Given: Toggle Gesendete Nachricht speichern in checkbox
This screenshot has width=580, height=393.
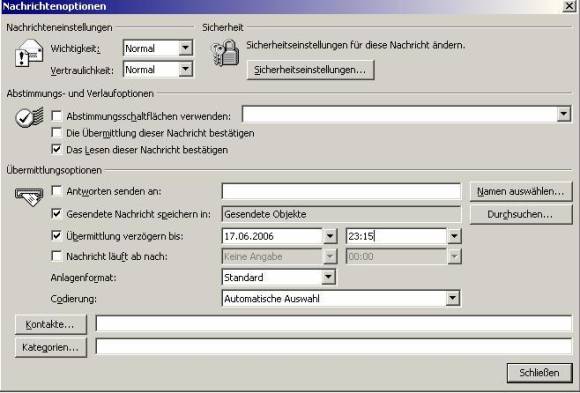Looking at the screenshot, I should click(57, 214).
